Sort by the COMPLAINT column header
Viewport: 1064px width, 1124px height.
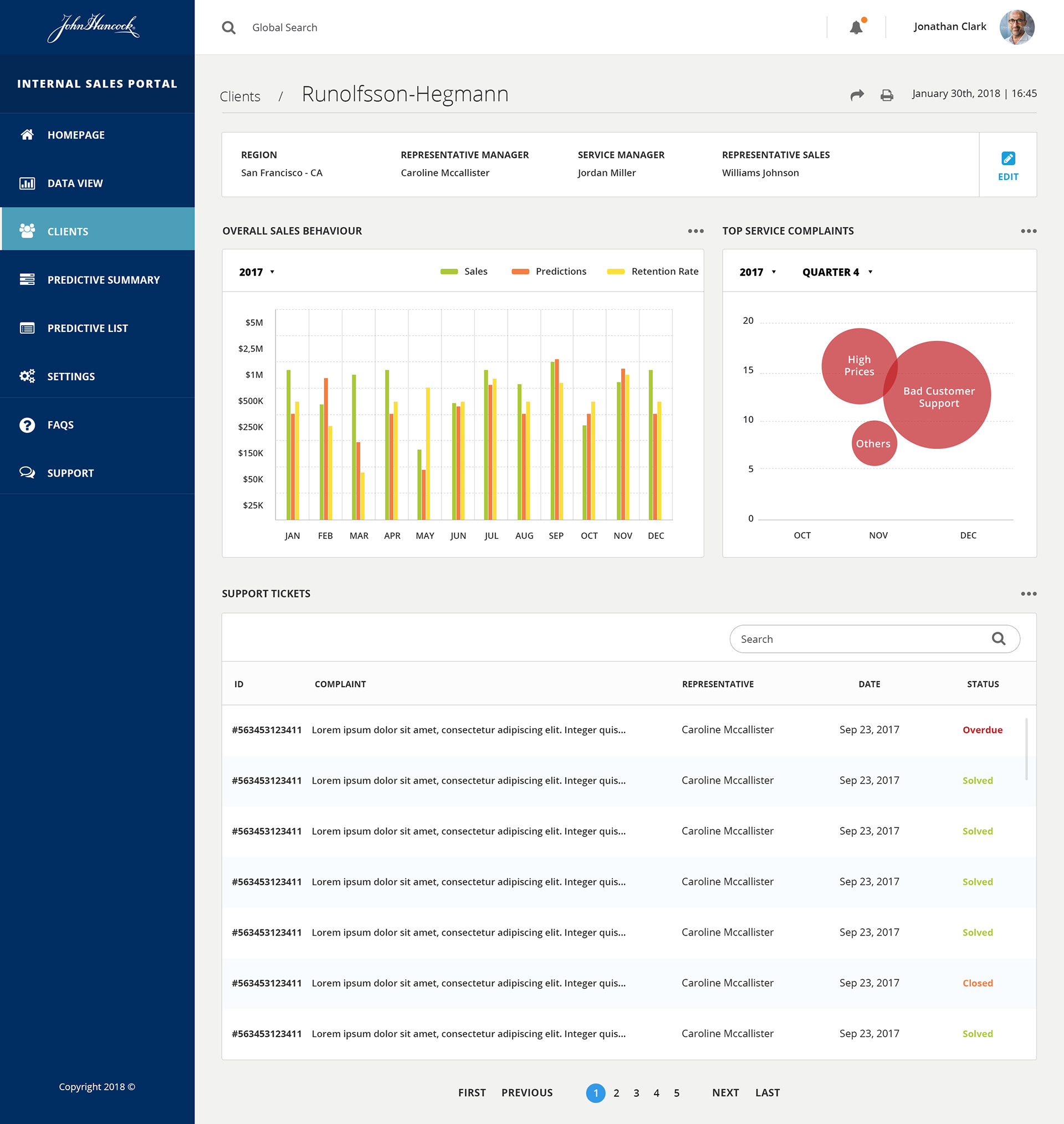pos(340,684)
